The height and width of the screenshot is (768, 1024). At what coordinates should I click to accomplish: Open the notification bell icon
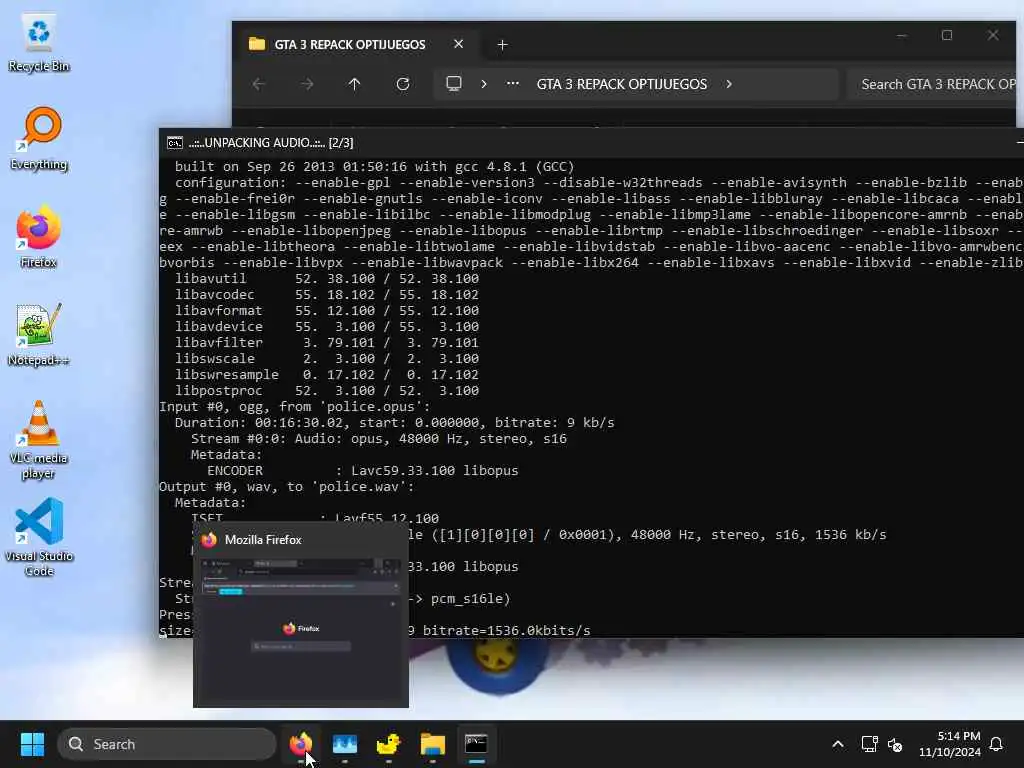click(x=997, y=744)
